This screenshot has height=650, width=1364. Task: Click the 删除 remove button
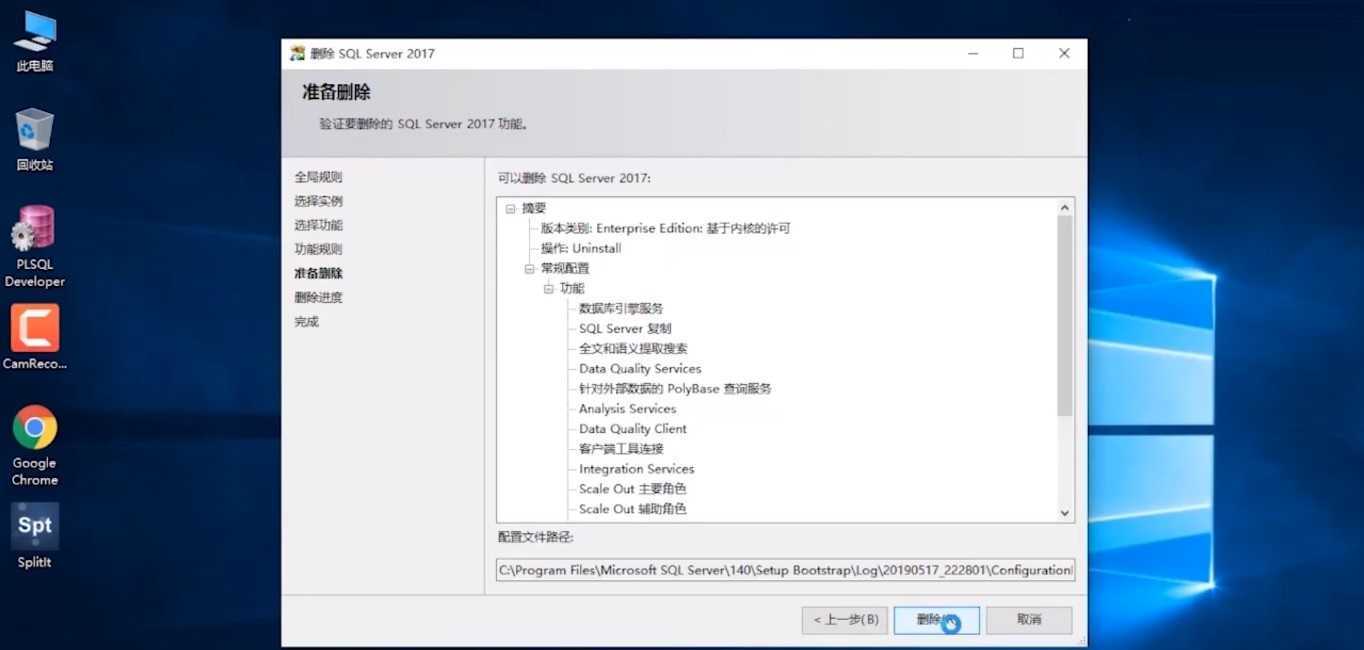coord(937,620)
